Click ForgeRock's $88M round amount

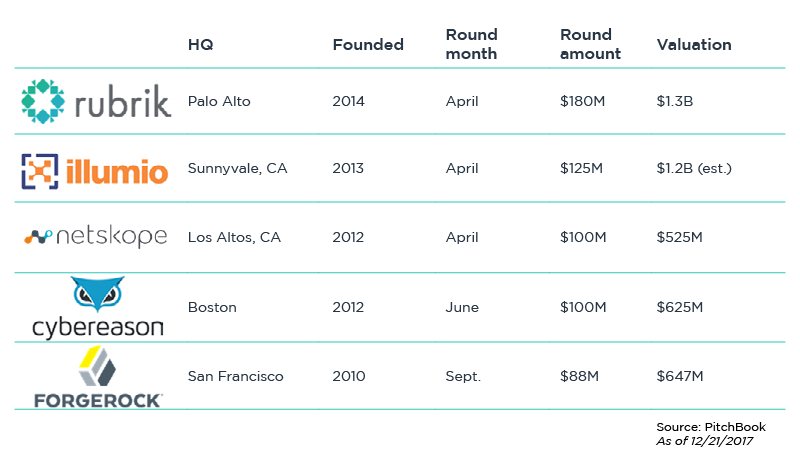click(x=579, y=376)
